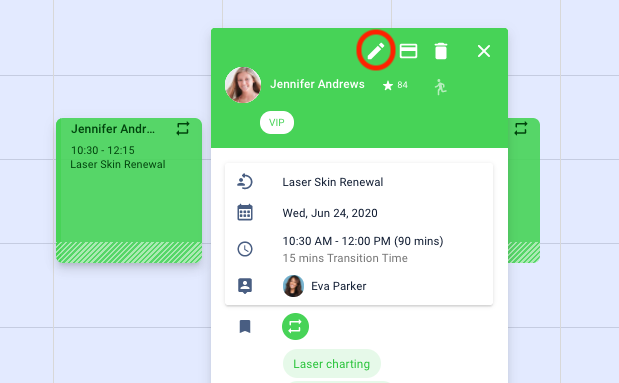
Task: Select the Laser charting tag
Action: coord(332,364)
